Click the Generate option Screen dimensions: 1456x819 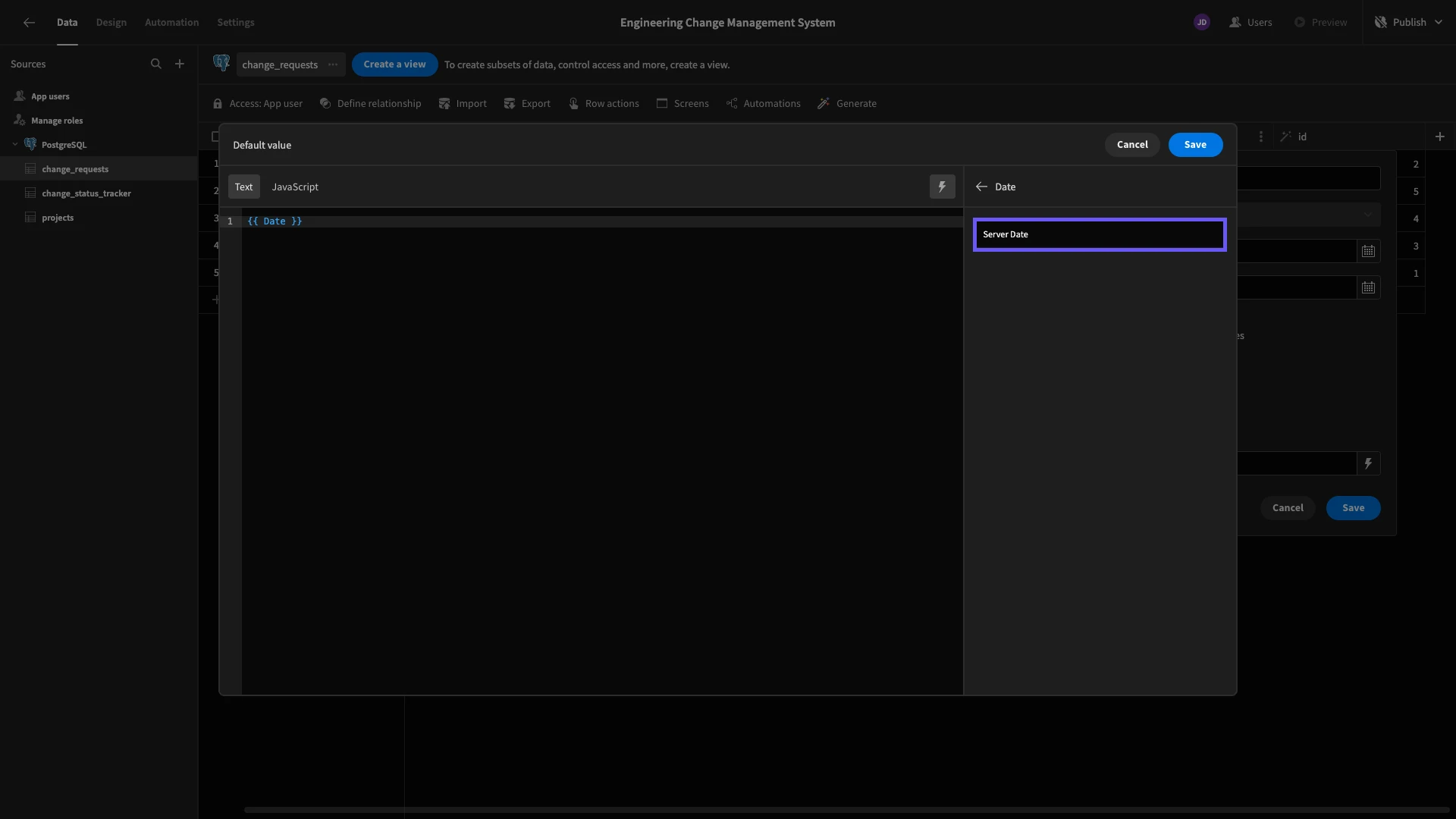[x=847, y=104]
